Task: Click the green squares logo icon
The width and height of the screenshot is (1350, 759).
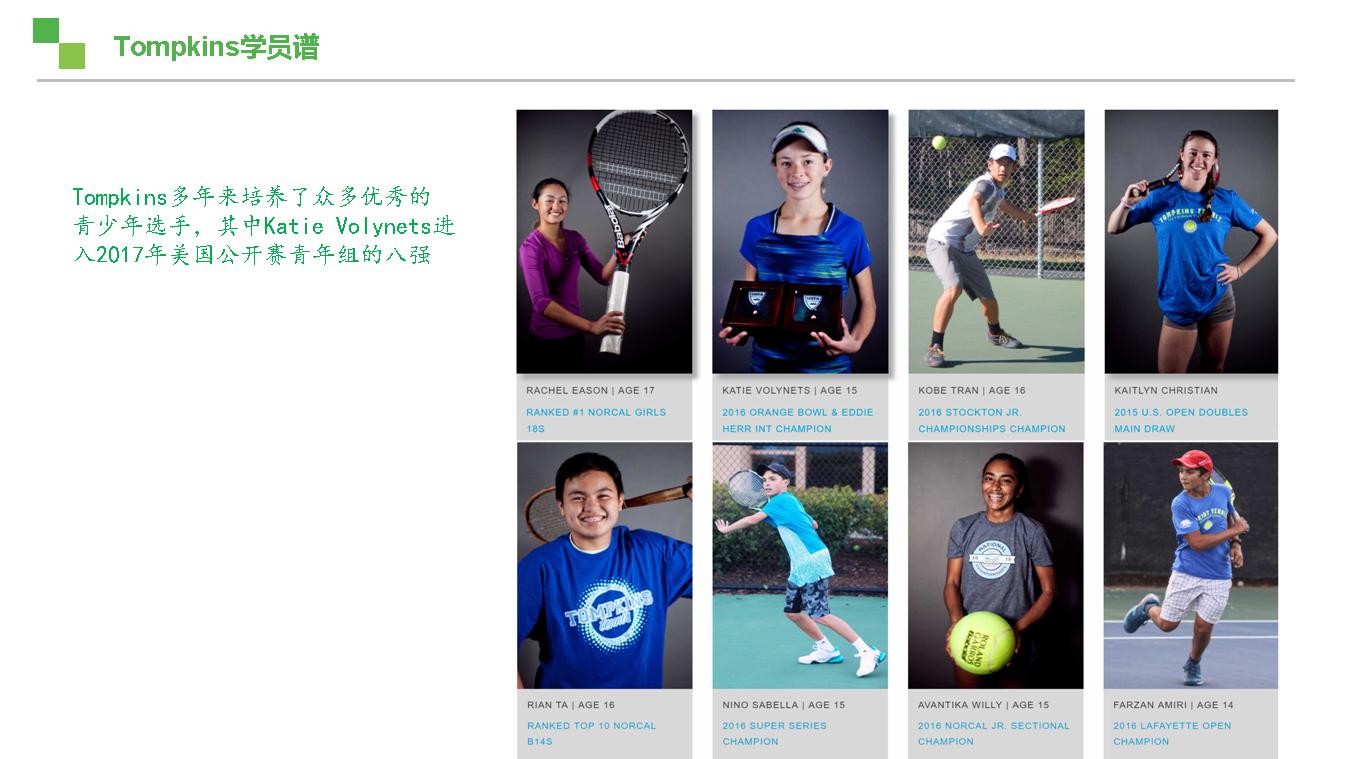Action: pyautogui.click(x=59, y=44)
